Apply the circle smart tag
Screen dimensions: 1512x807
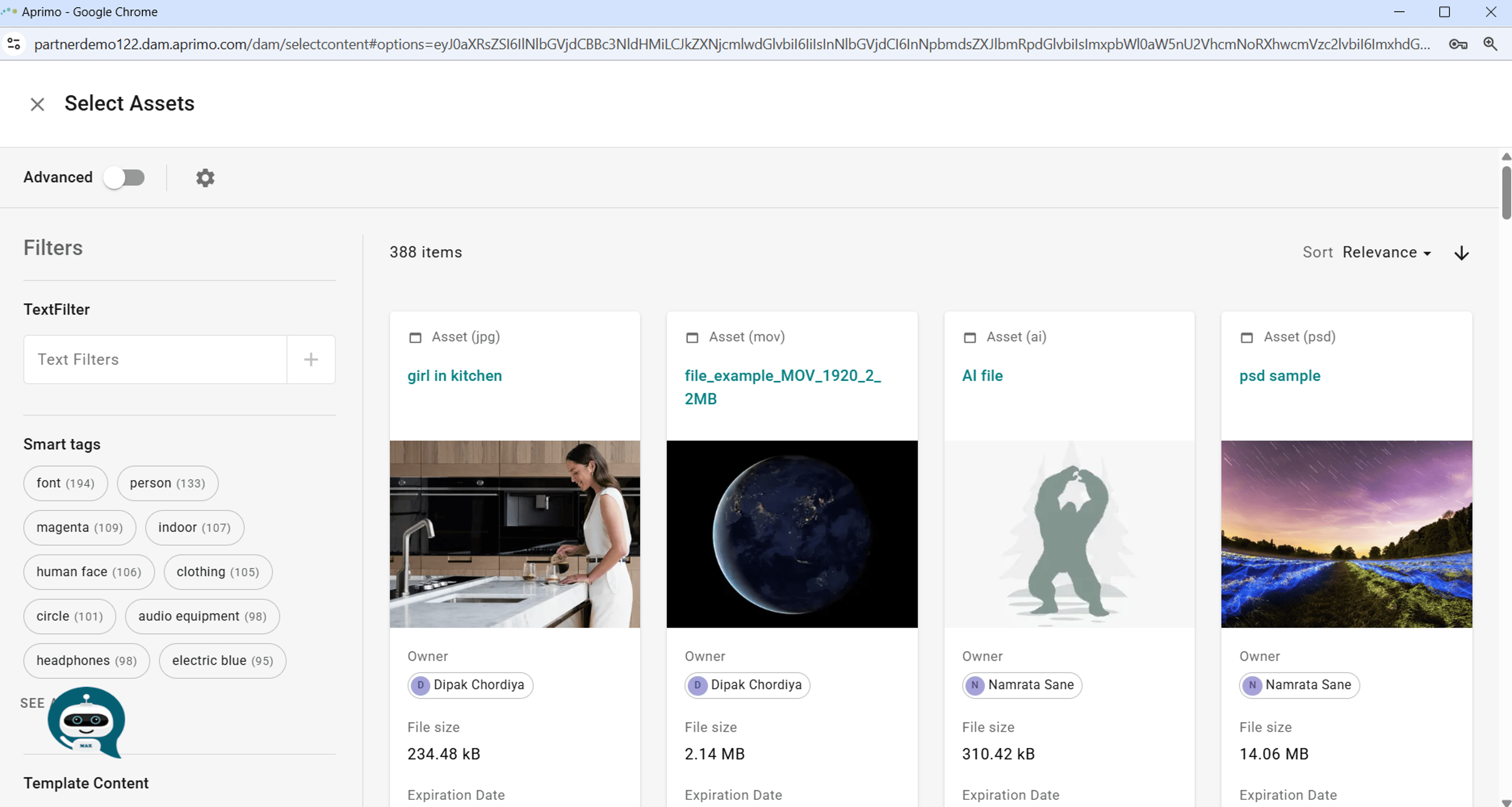point(69,616)
